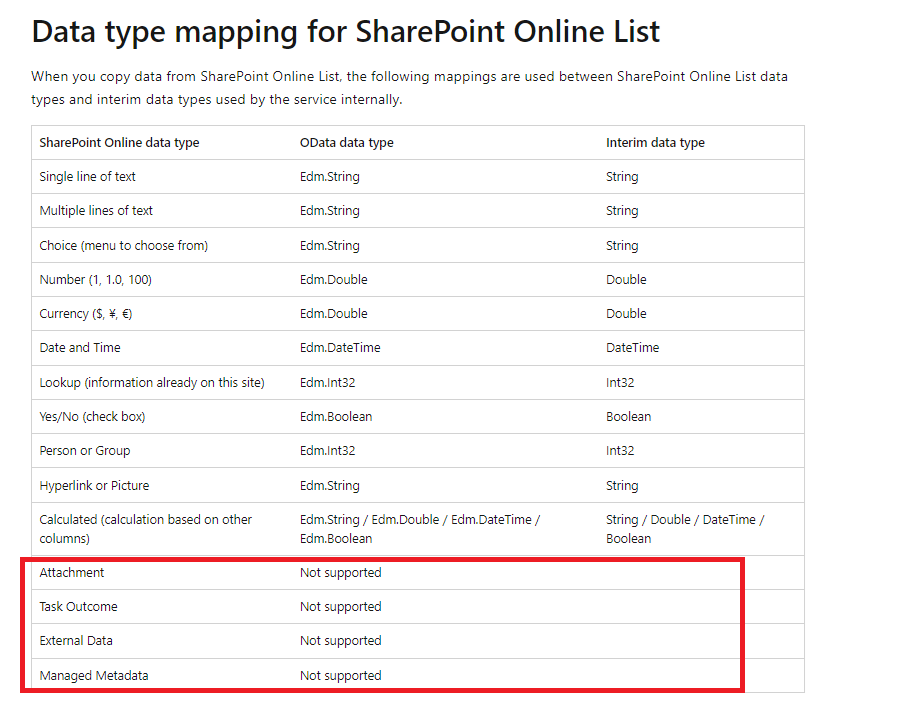Click the 'Edm.DateTime' cell
This screenshot has height=707, width=901.
pos(340,347)
